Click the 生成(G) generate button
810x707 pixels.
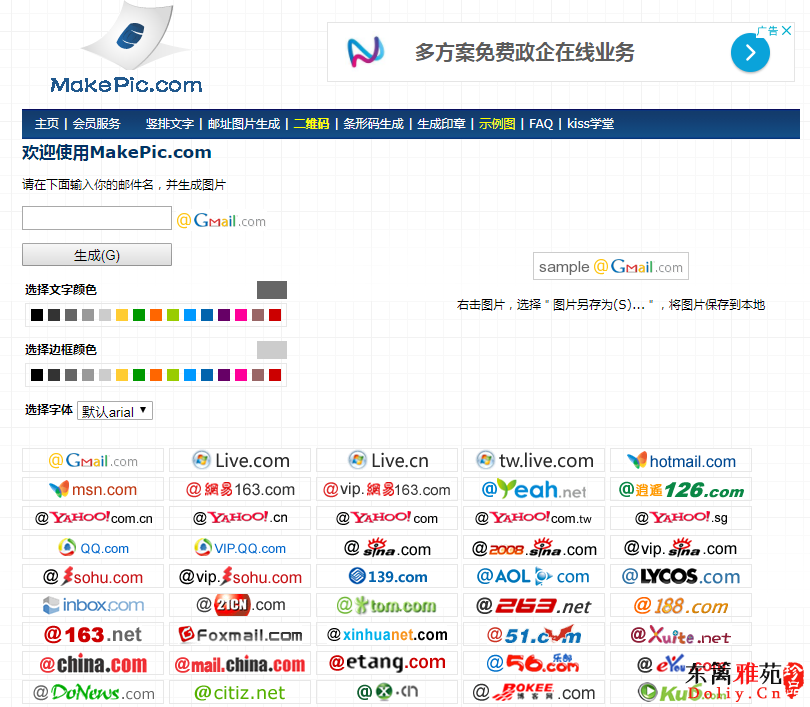pos(97,255)
